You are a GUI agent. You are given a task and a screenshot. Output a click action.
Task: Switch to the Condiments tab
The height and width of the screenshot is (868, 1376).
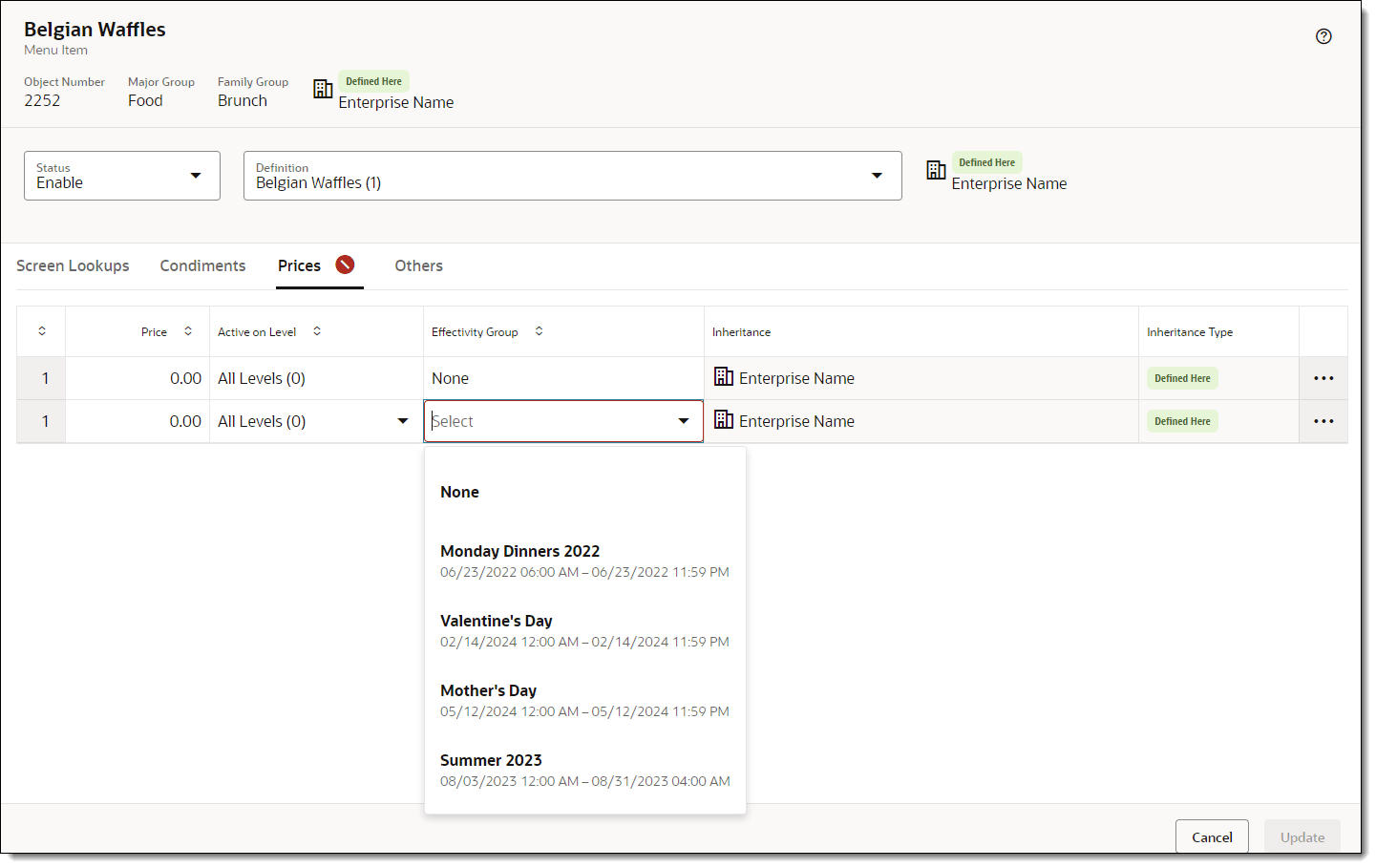[x=202, y=265]
